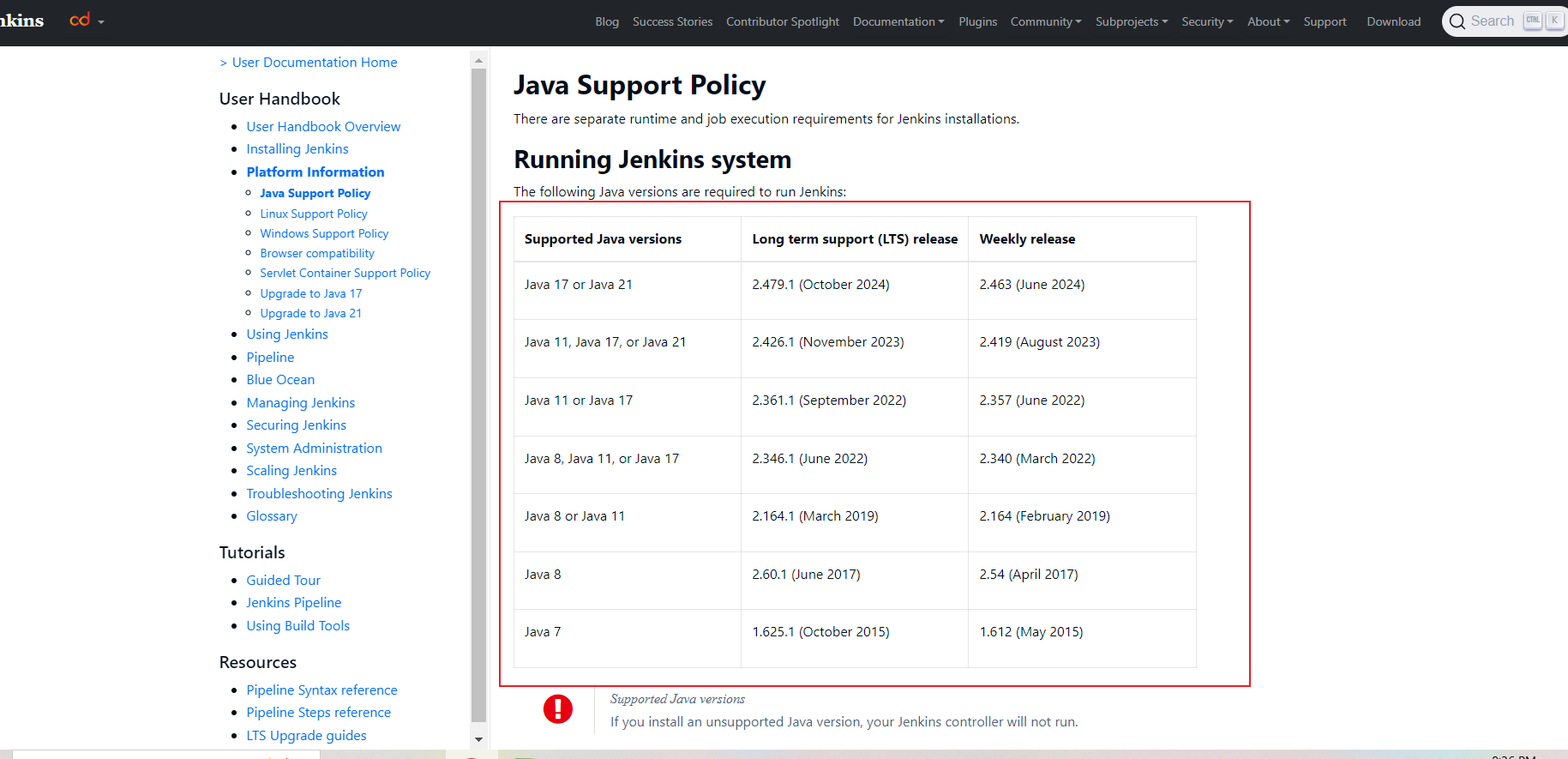The width and height of the screenshot is (1568, 759).
Task: Select Java Support Policy in sidebar
Action: 315,193
